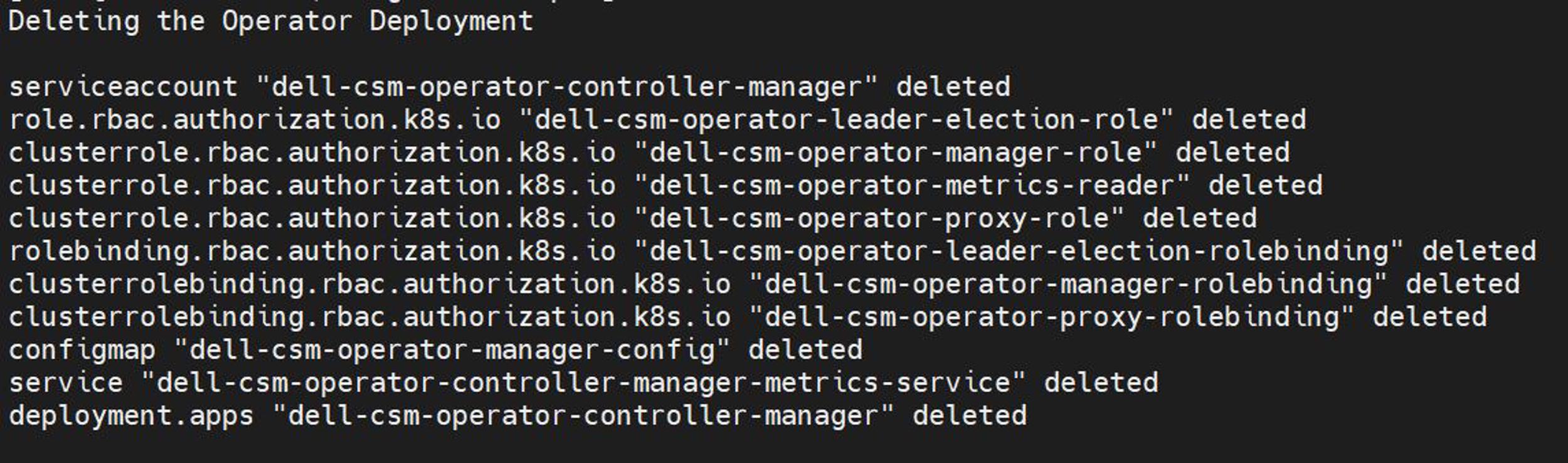
Task: Click 'deleted' at end of deployment.apps line
Action: (x=970, y=416)
